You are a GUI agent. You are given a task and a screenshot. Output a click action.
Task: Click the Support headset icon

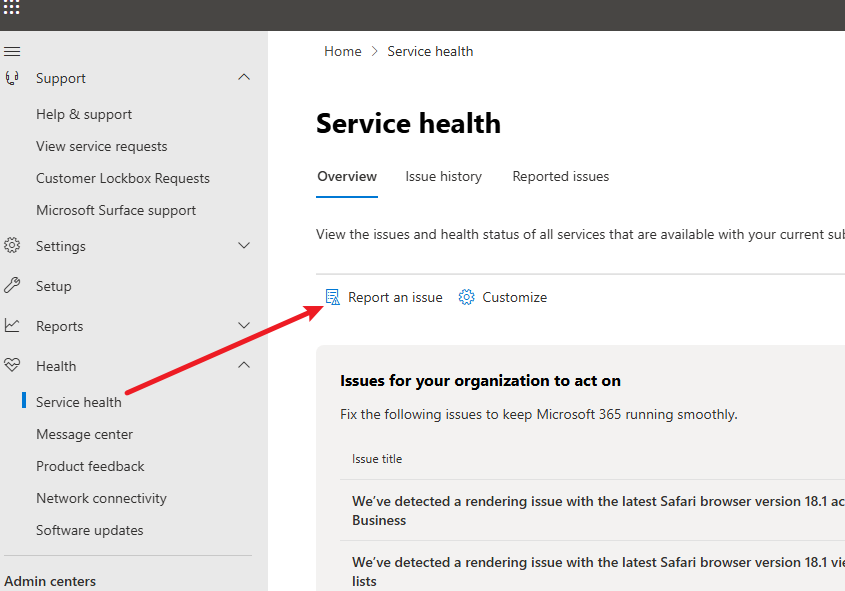coord(12,78)
